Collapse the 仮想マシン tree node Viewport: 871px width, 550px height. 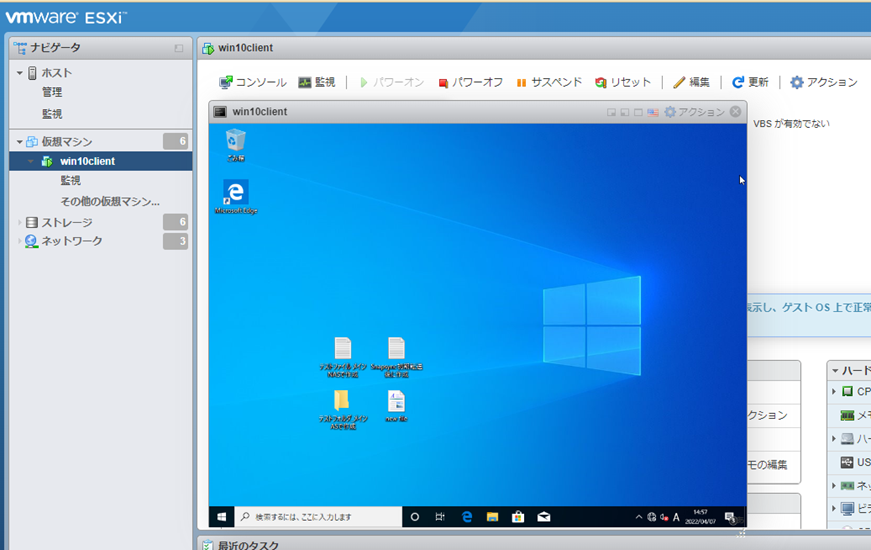pos(20,142)
